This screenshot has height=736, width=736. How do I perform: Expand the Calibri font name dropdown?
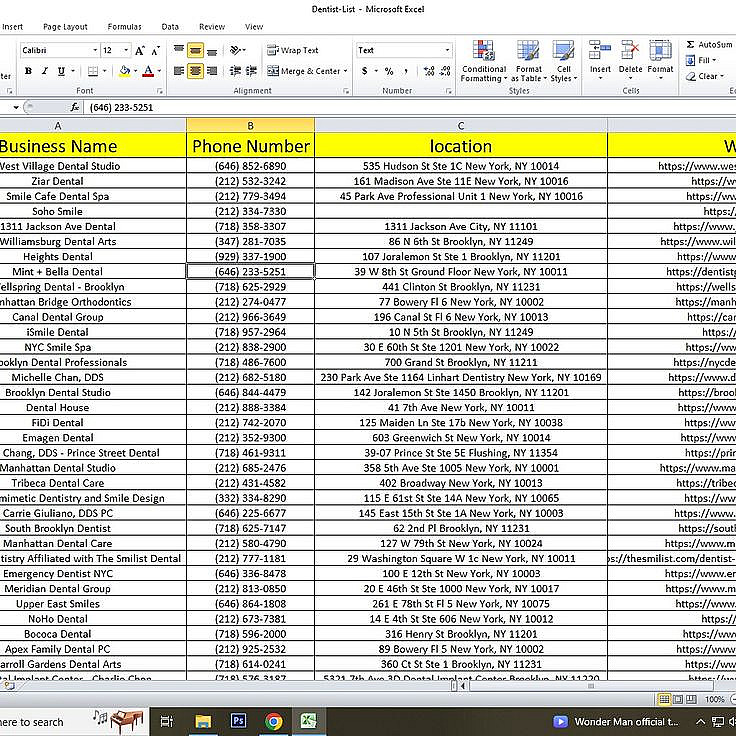point(95,50)
